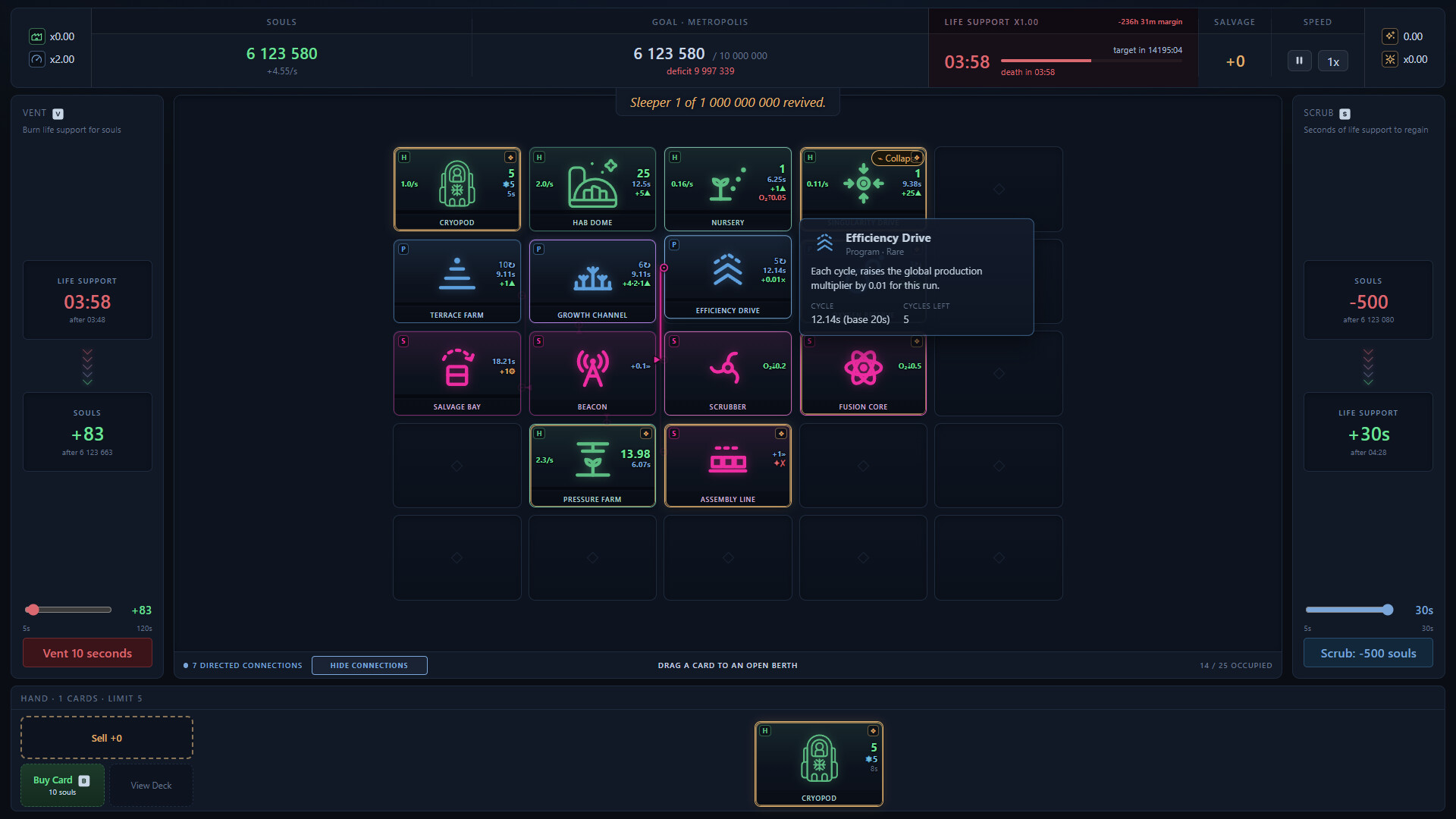Click the Vent 10 seconds button

tap(87, 653)
